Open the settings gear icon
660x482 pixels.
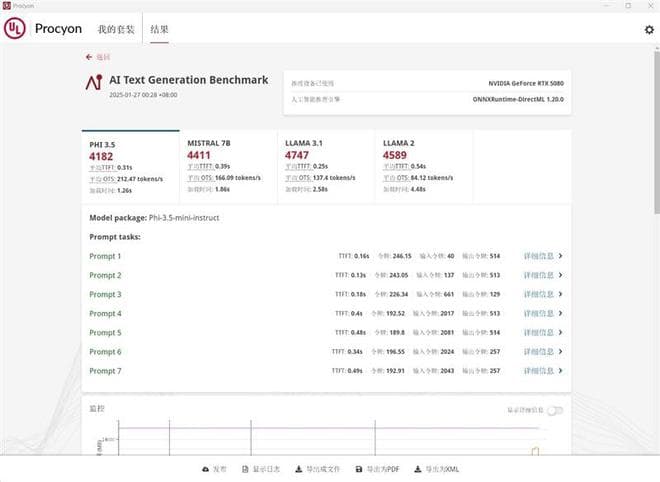point(649,30)
